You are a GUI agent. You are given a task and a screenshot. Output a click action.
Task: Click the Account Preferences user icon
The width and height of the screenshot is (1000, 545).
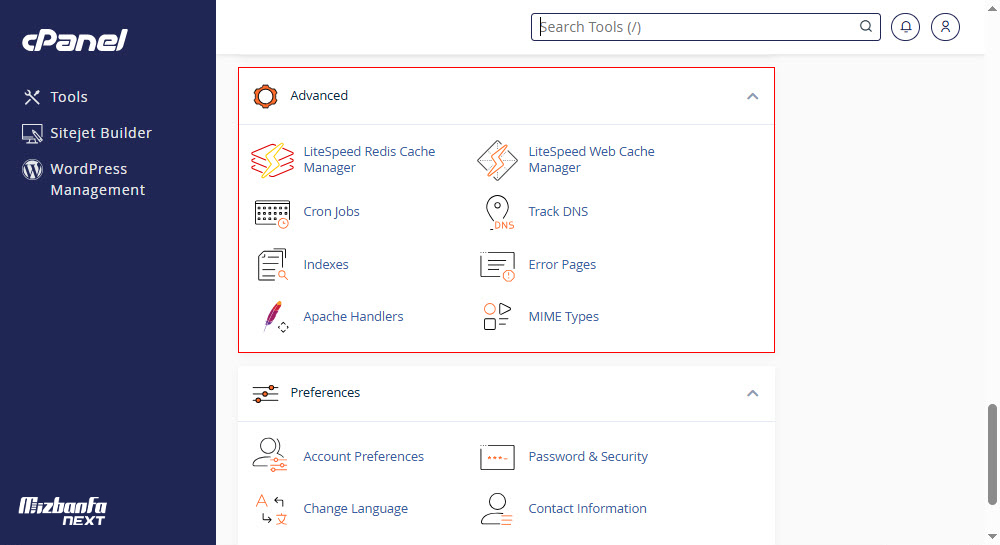(270, 454)
